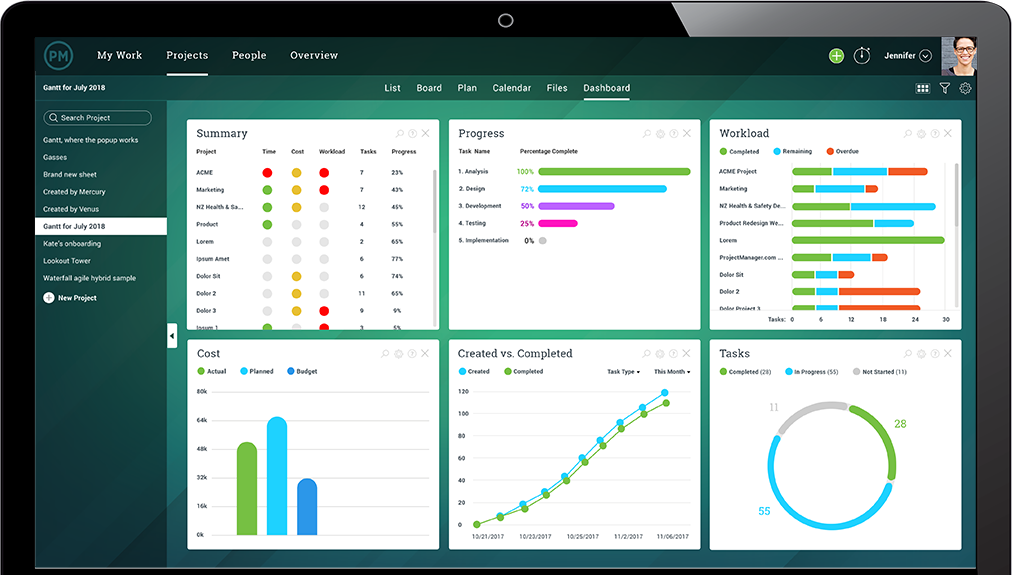The height and width of the screenshot is (575, 1012).
Task: Click help icon in Tasks widget
Action: (x=935, y=354)
